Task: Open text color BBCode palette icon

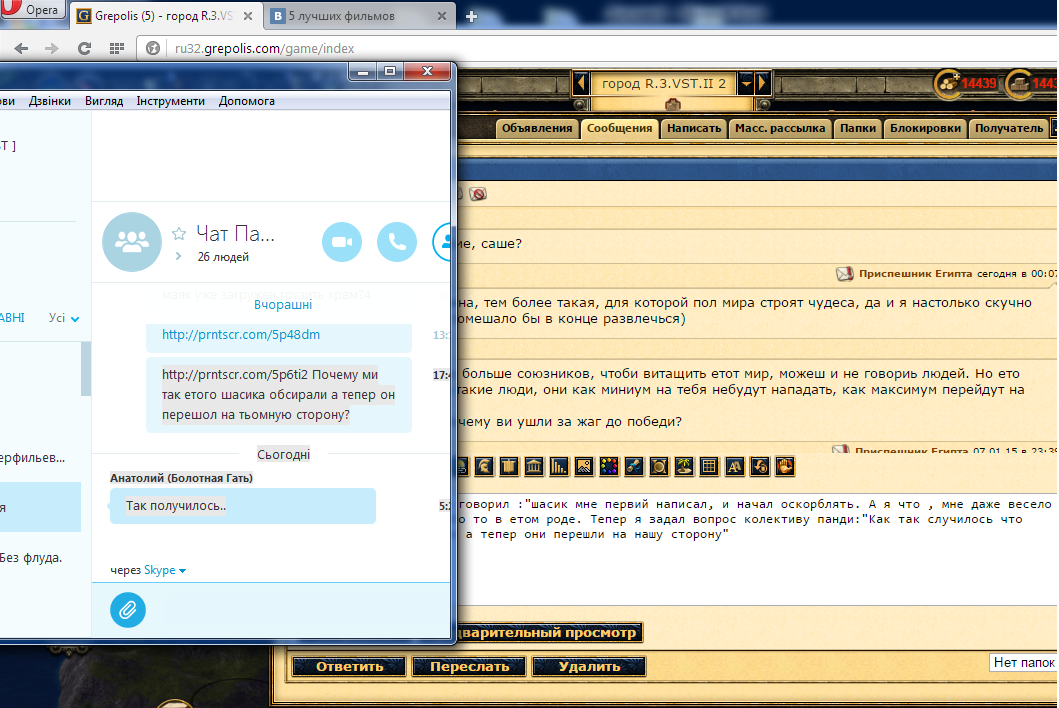Action: pyautogui.click(x=609, y=467)
